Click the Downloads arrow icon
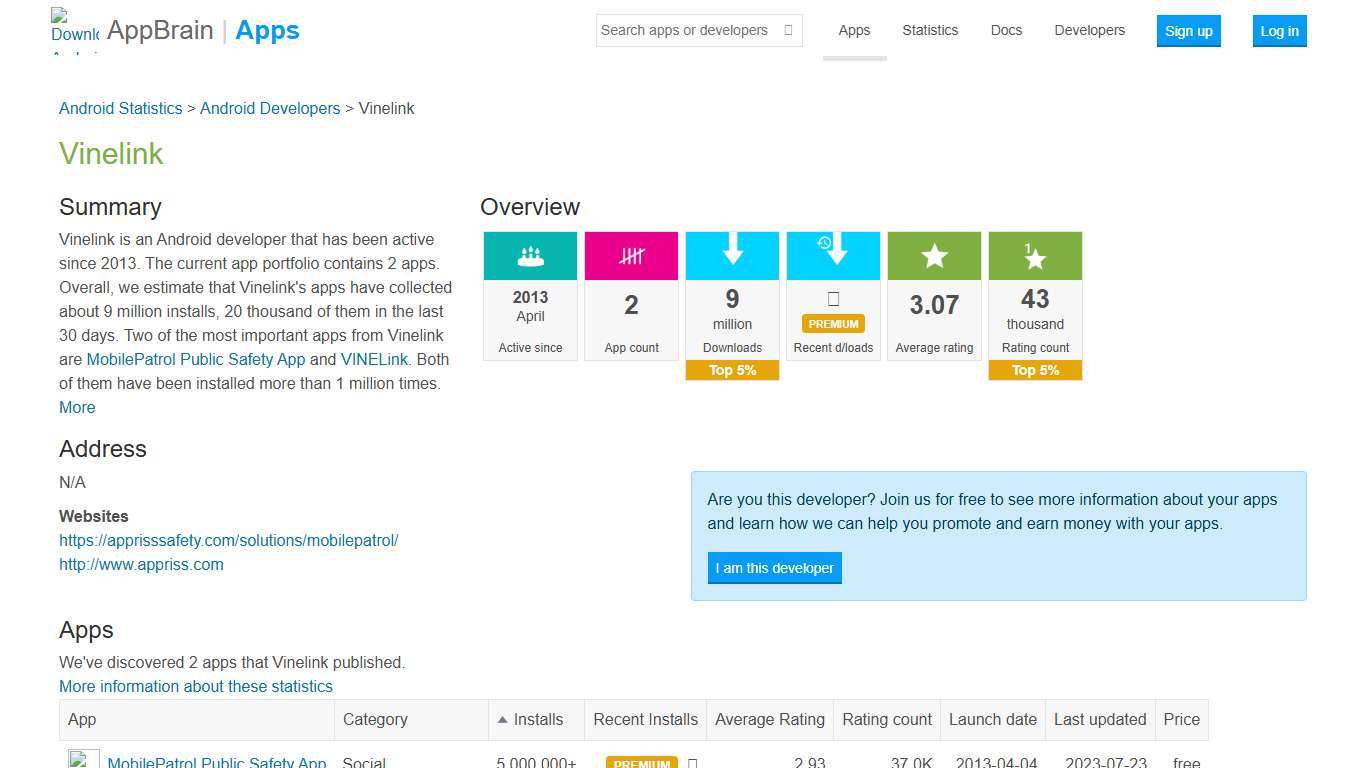 coord(732,255)
